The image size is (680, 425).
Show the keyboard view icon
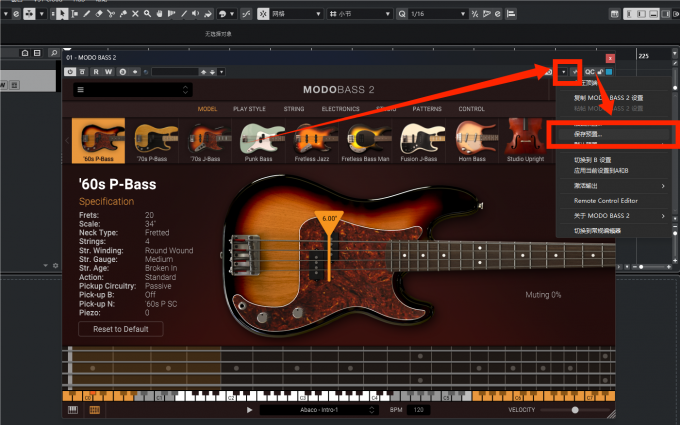click(73, 410)
